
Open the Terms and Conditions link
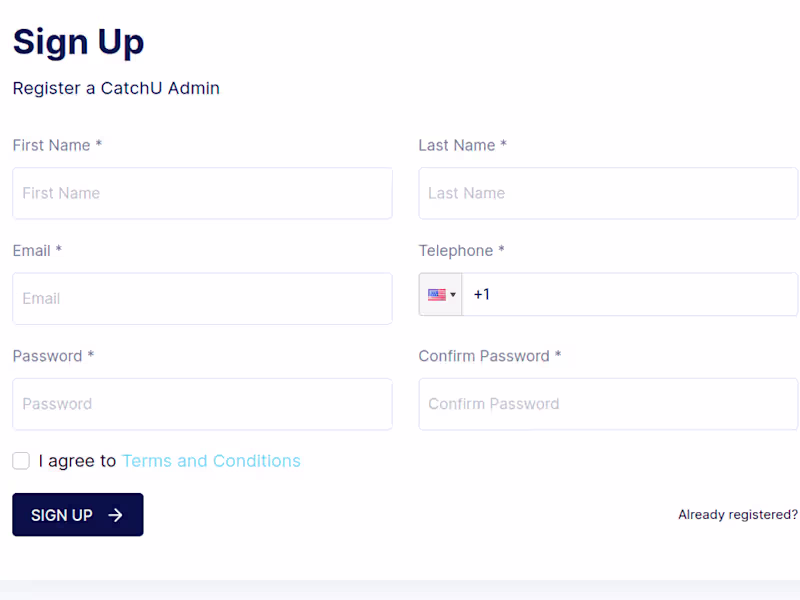[211, 461]
